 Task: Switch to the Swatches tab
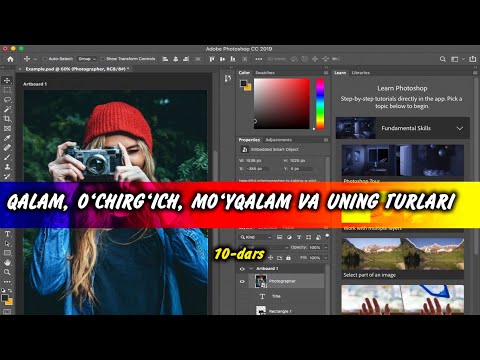265,73
